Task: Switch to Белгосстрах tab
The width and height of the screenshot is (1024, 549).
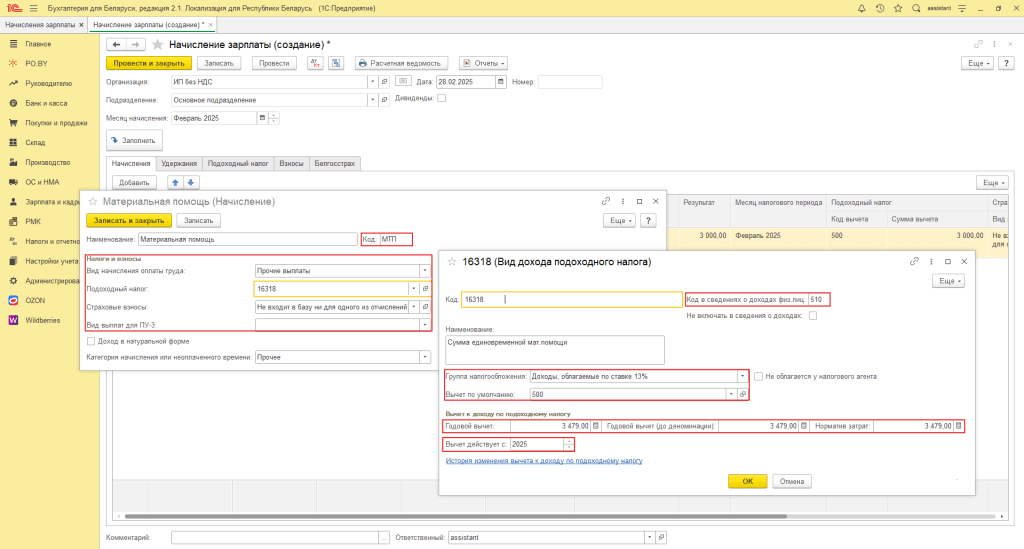Action: click(x=334, y=163)
